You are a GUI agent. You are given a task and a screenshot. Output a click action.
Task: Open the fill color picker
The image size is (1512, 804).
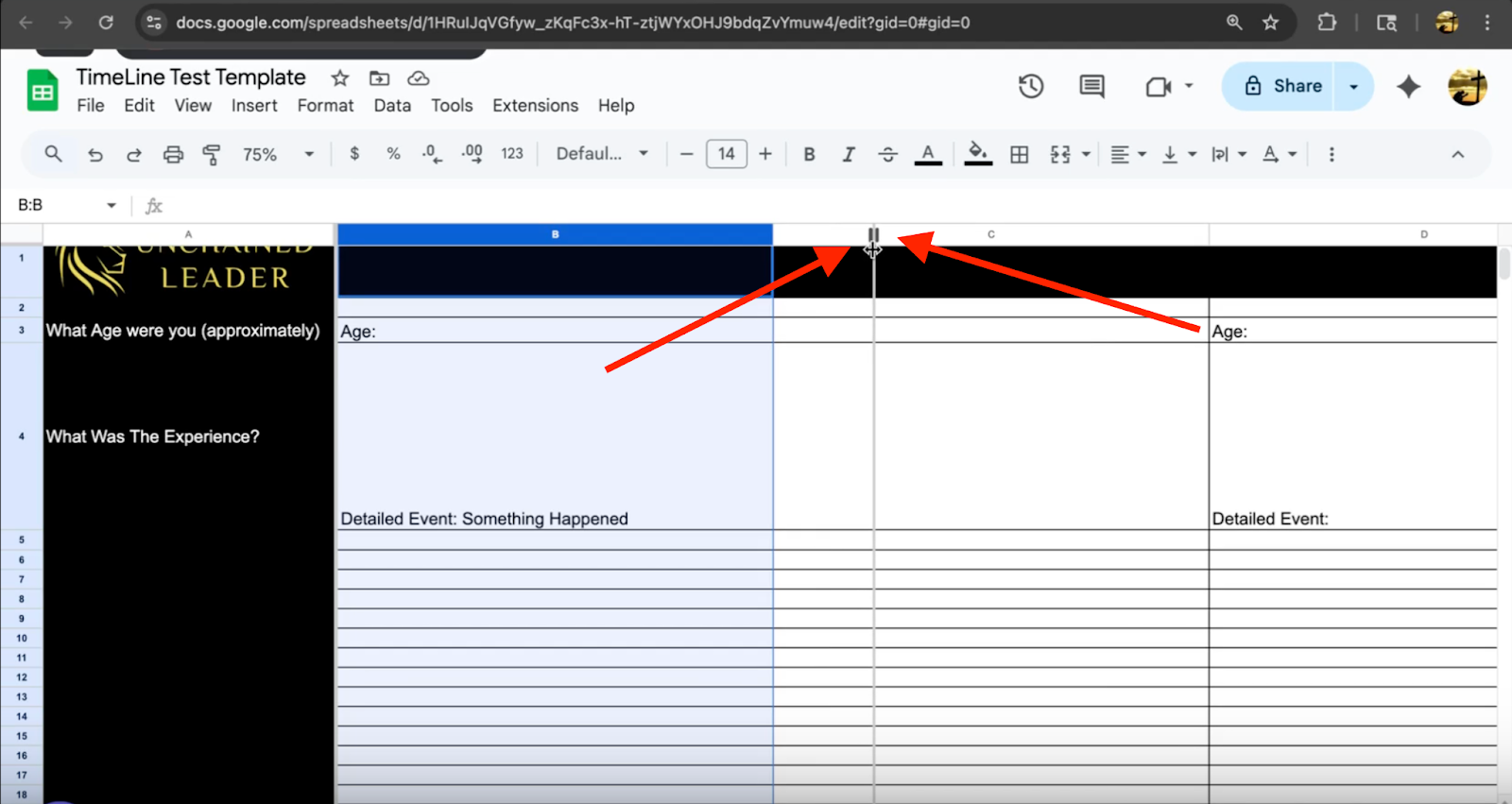(978, 154)
